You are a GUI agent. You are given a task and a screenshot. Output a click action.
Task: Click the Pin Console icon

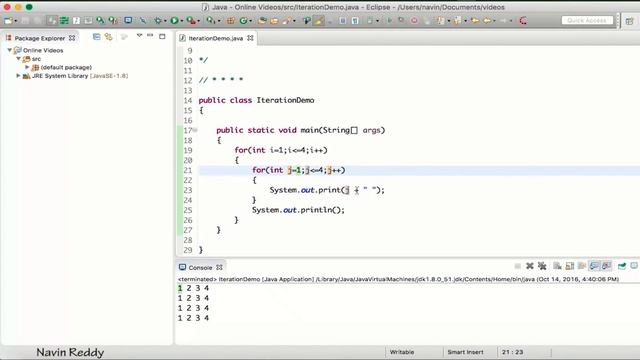pyautogui.click(x=622, y=266)
